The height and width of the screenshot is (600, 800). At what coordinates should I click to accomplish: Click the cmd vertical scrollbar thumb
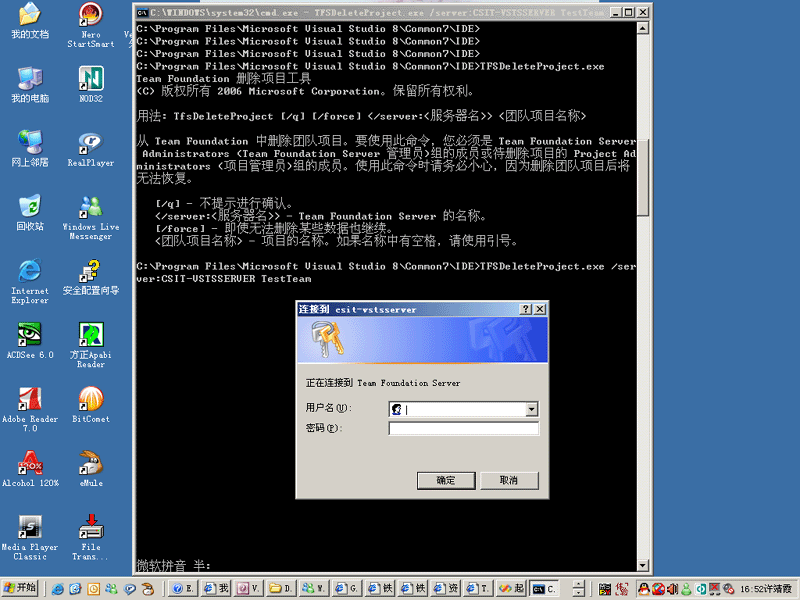point(643,177)
